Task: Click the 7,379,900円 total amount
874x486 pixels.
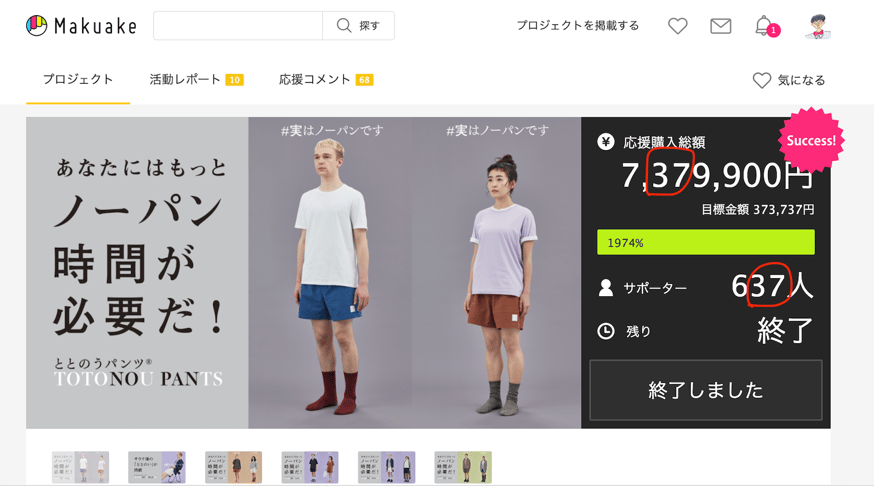Action: (717, 176)
